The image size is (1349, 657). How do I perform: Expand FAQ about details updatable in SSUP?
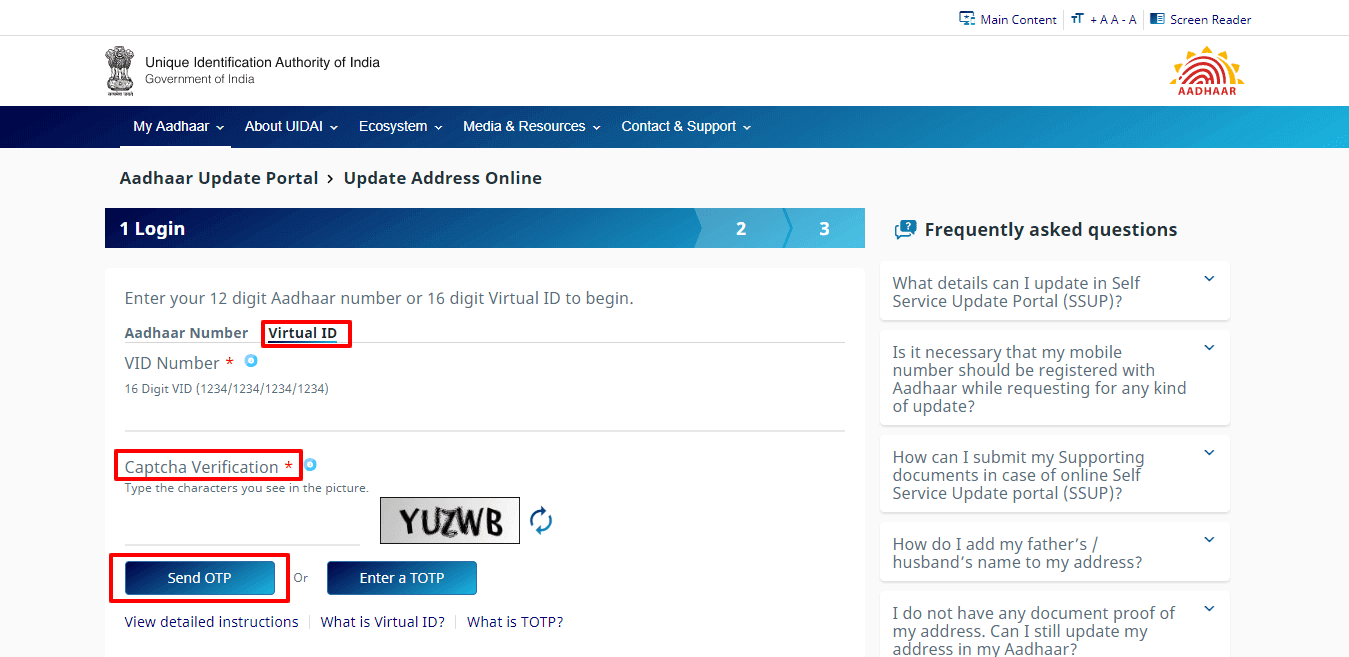(x=1209, y=279)
